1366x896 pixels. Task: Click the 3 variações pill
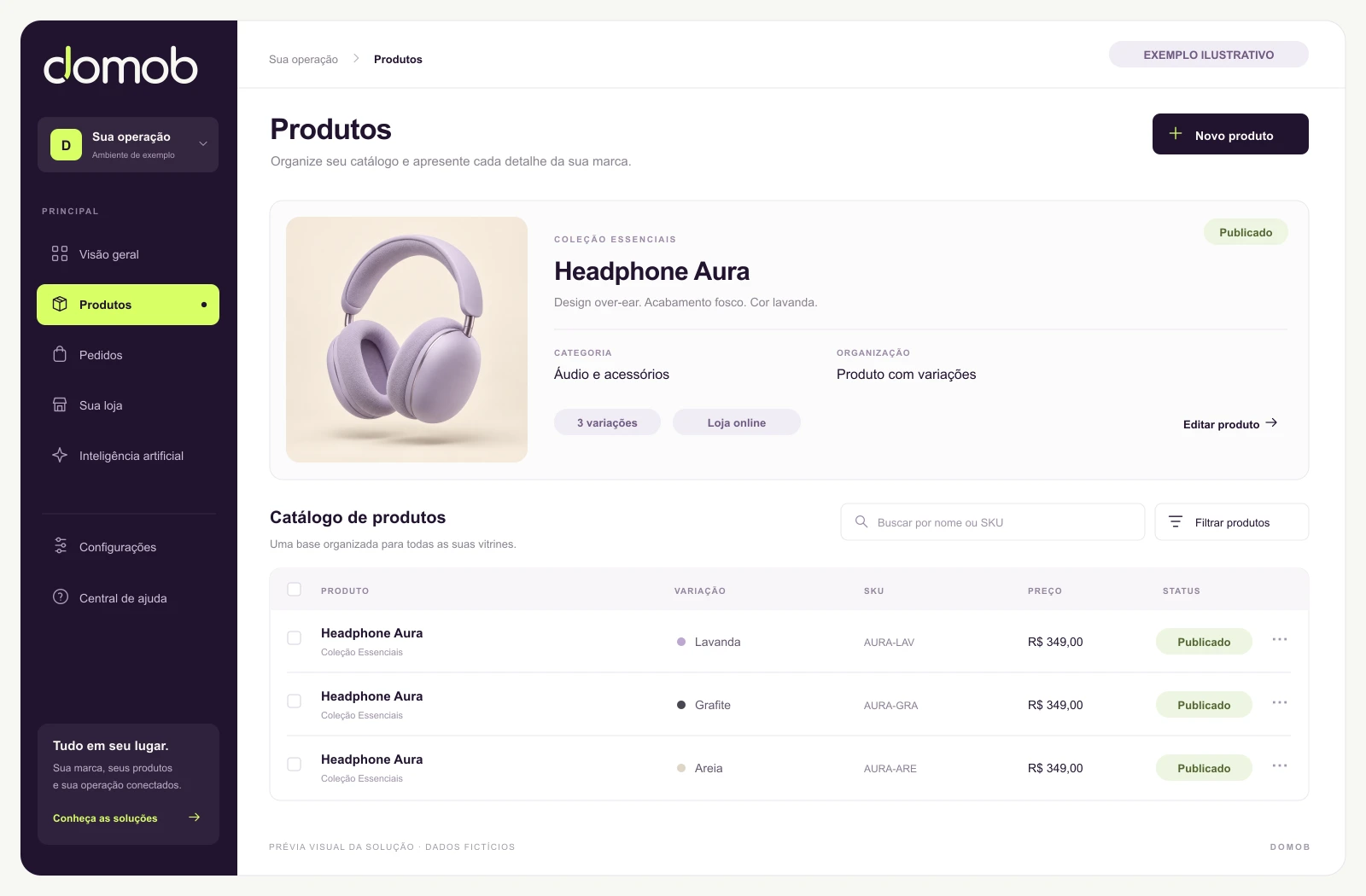point(607,422)
